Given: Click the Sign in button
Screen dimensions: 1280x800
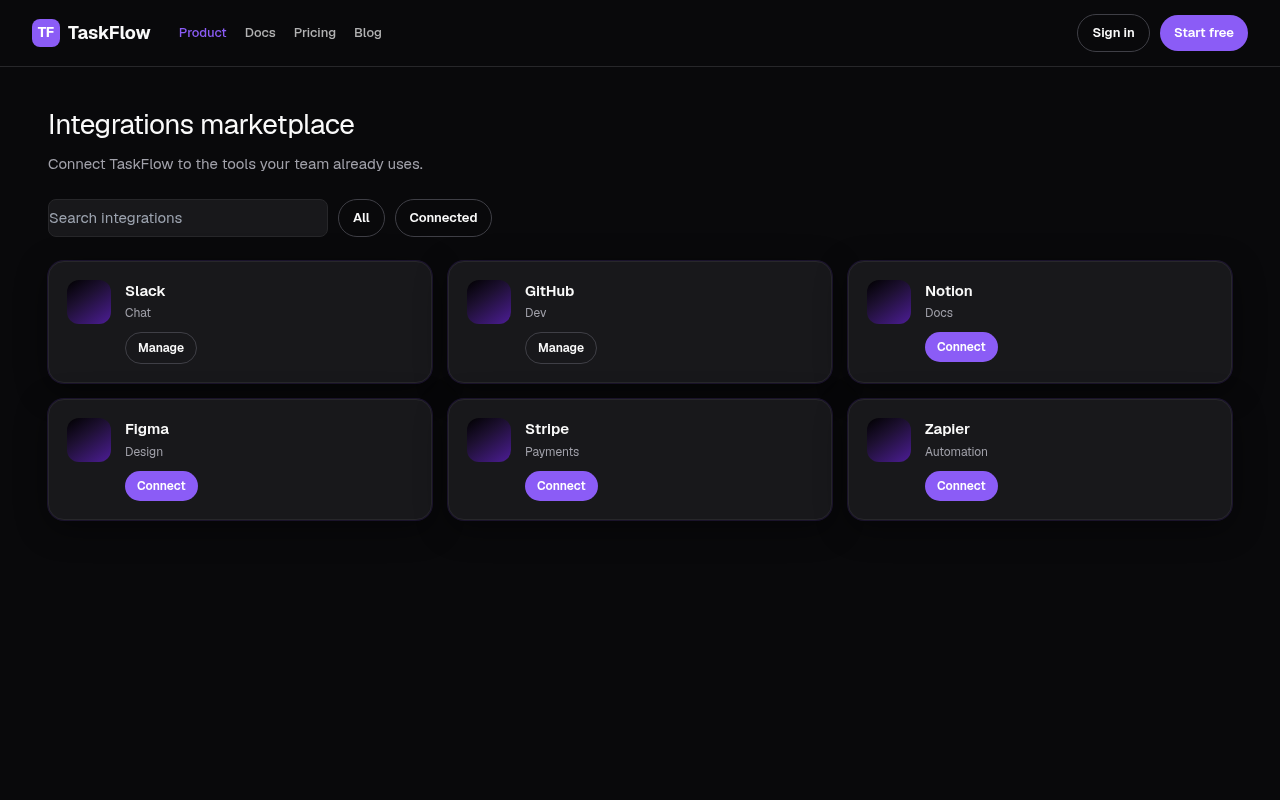Looking at the screenshot, I should coord(1113,33).
